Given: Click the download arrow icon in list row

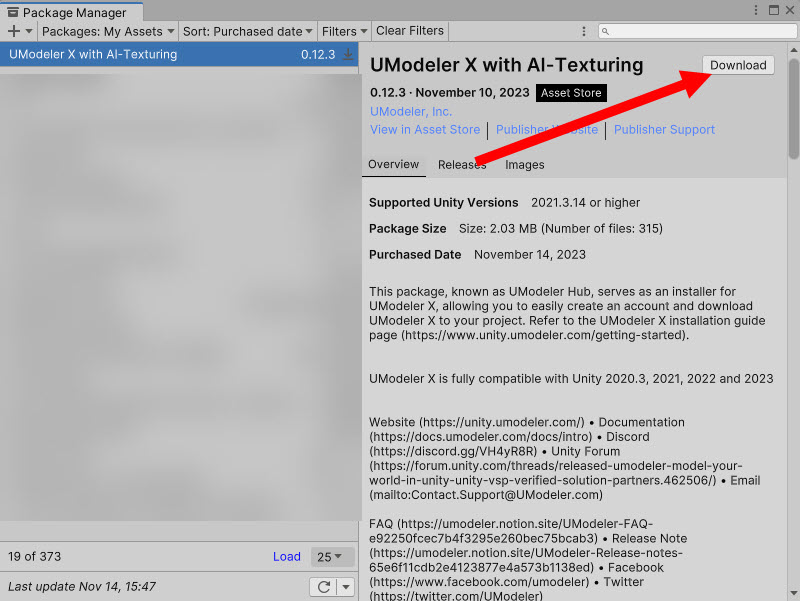Looking at the screenshot, I should 348,54.
